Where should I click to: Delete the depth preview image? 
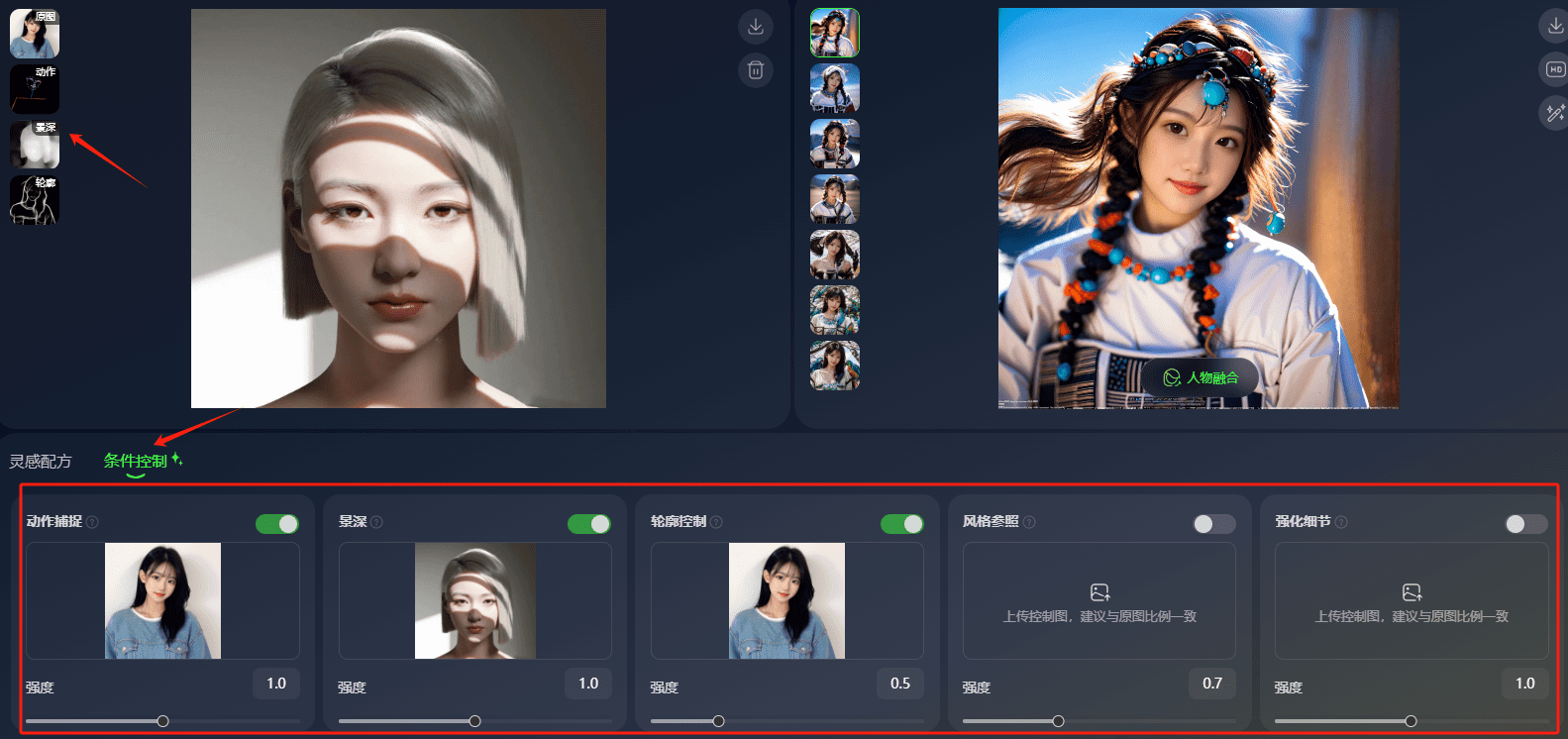coord(756,70)
